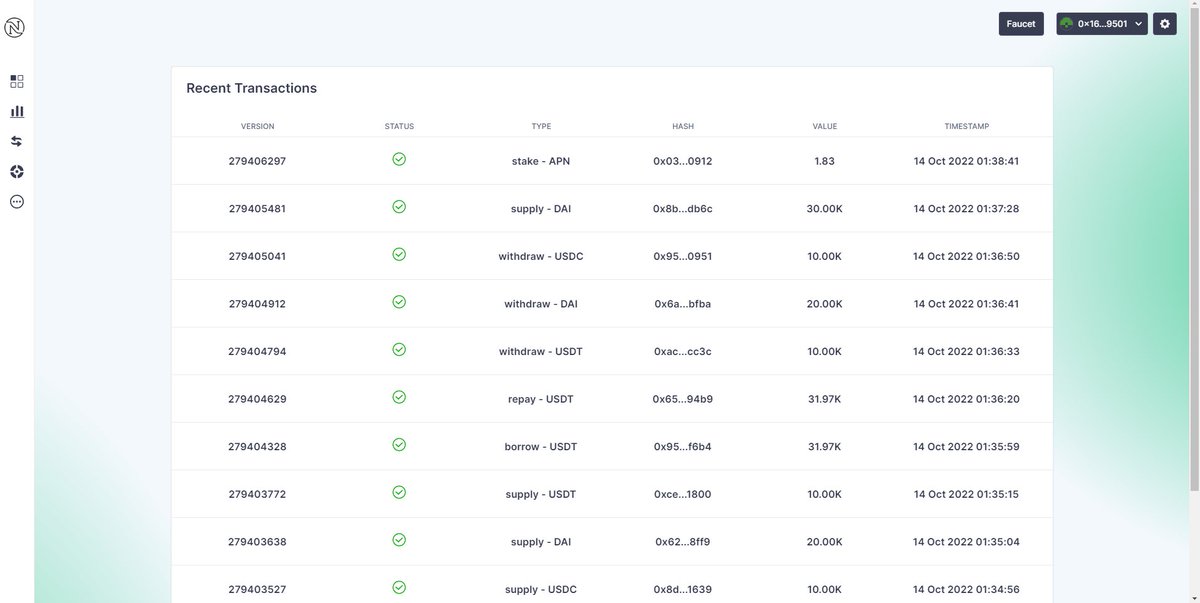Click timestamp 14 Oct 2022 01:38:41

tap(966, 161)
